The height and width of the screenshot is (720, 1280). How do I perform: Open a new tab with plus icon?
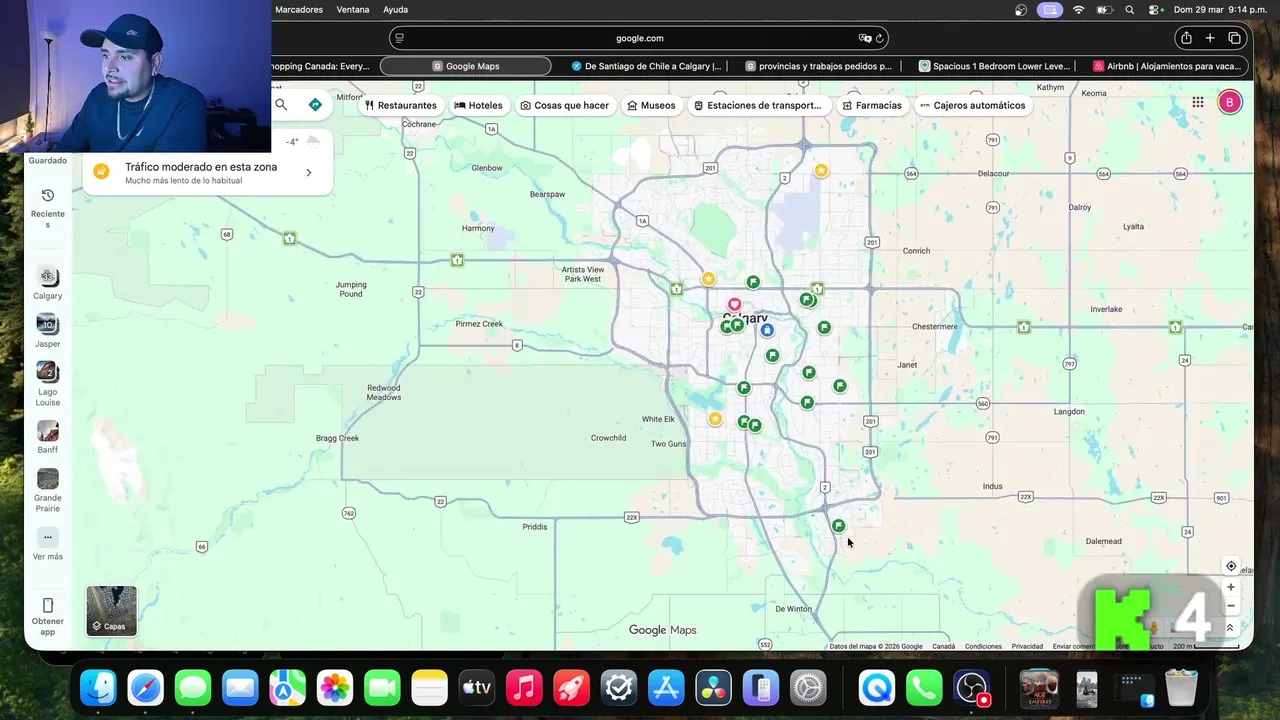1210,38
